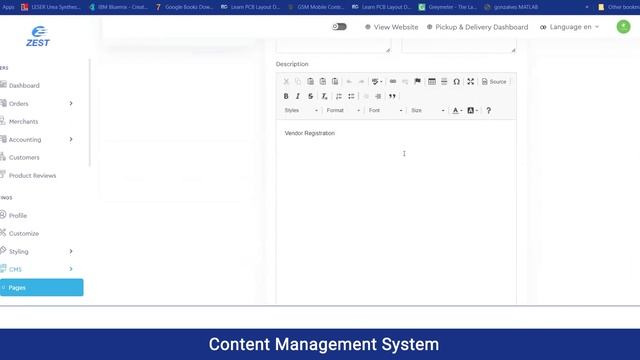
Task: Open the Format dropdown
Action: coord(343,111)
